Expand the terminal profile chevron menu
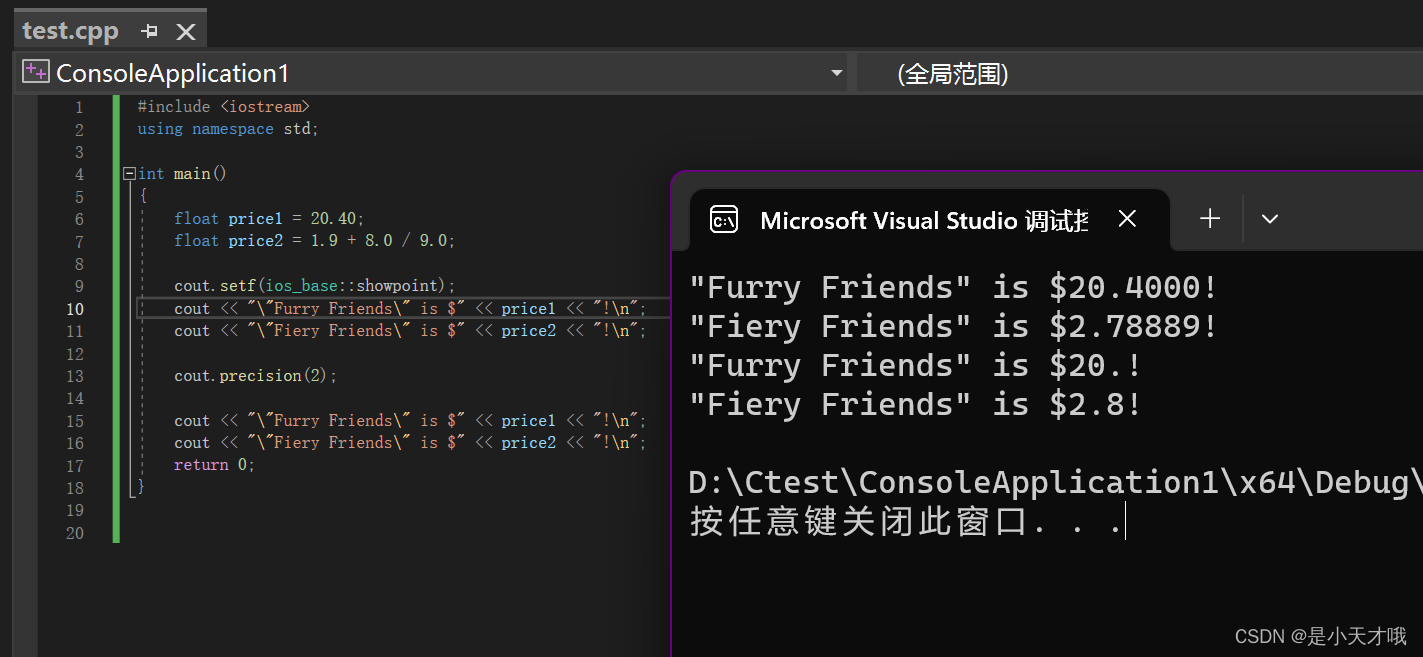 point(1269,218)
